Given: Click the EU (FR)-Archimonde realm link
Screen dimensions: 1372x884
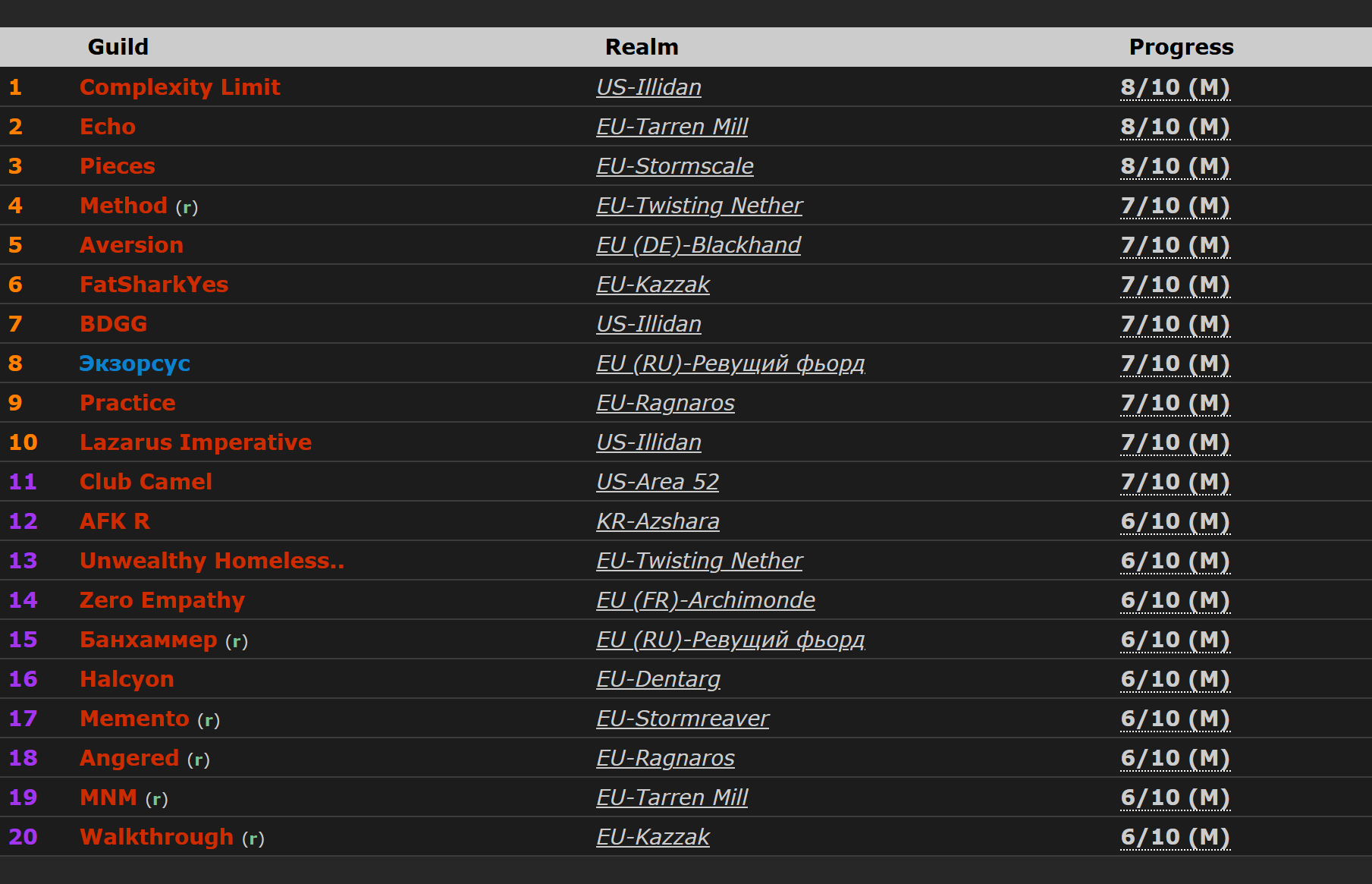Looking at the screenshot, I should (x=705, y=600).
